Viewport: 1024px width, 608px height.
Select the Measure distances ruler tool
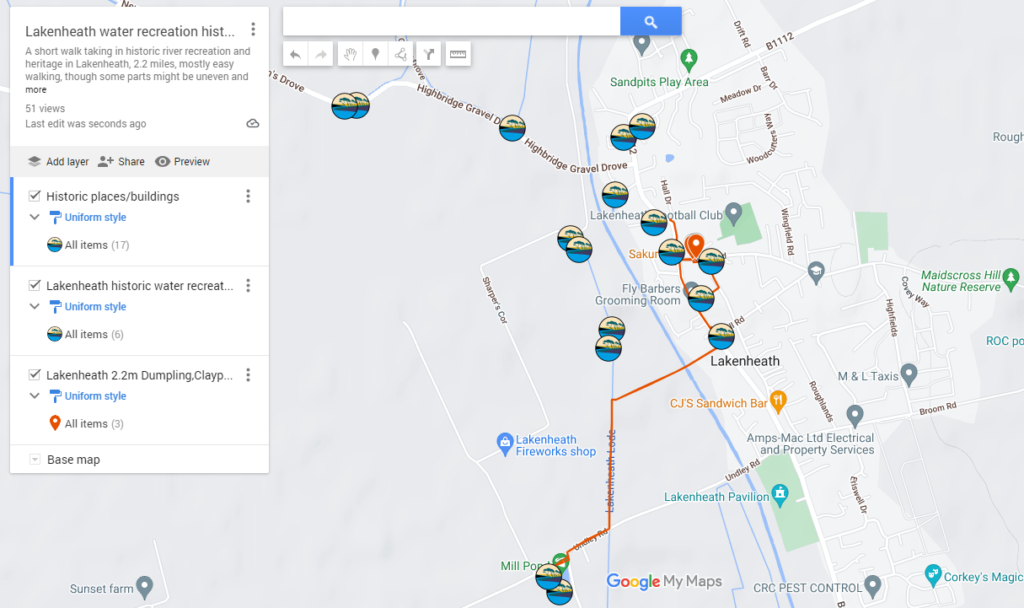pos(458,54)
